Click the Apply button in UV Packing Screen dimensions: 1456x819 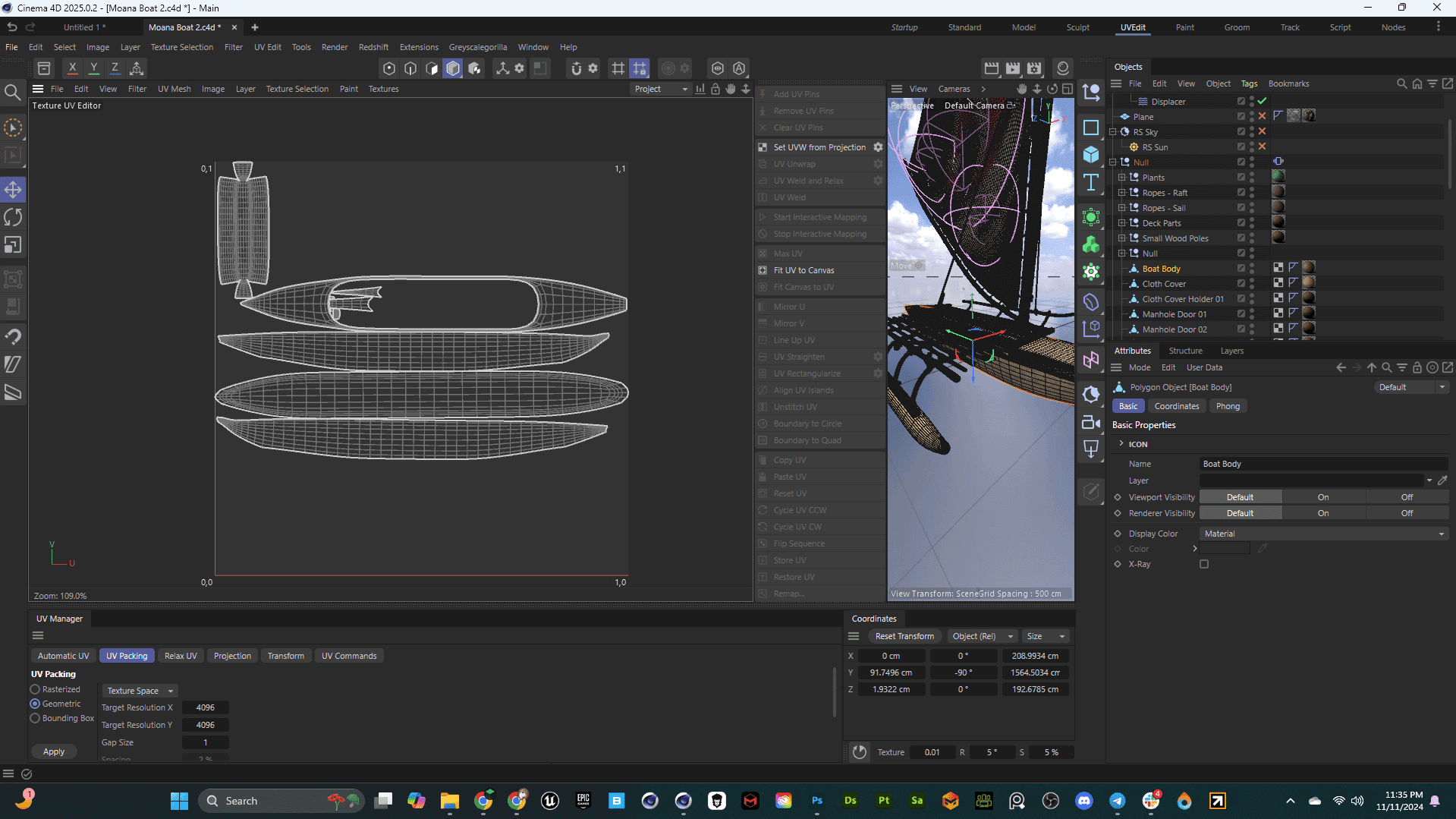click(54, 751)
